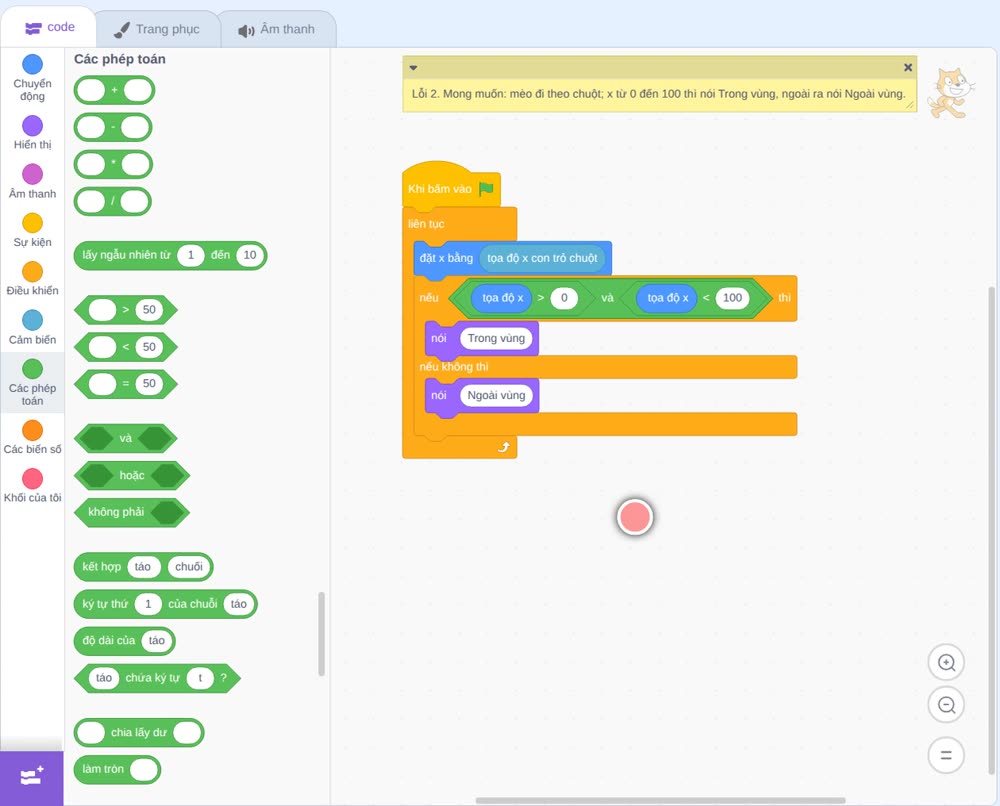Close the yellow comment note
The width and height of the screenshot is (1000, 806).
point(908,67)
